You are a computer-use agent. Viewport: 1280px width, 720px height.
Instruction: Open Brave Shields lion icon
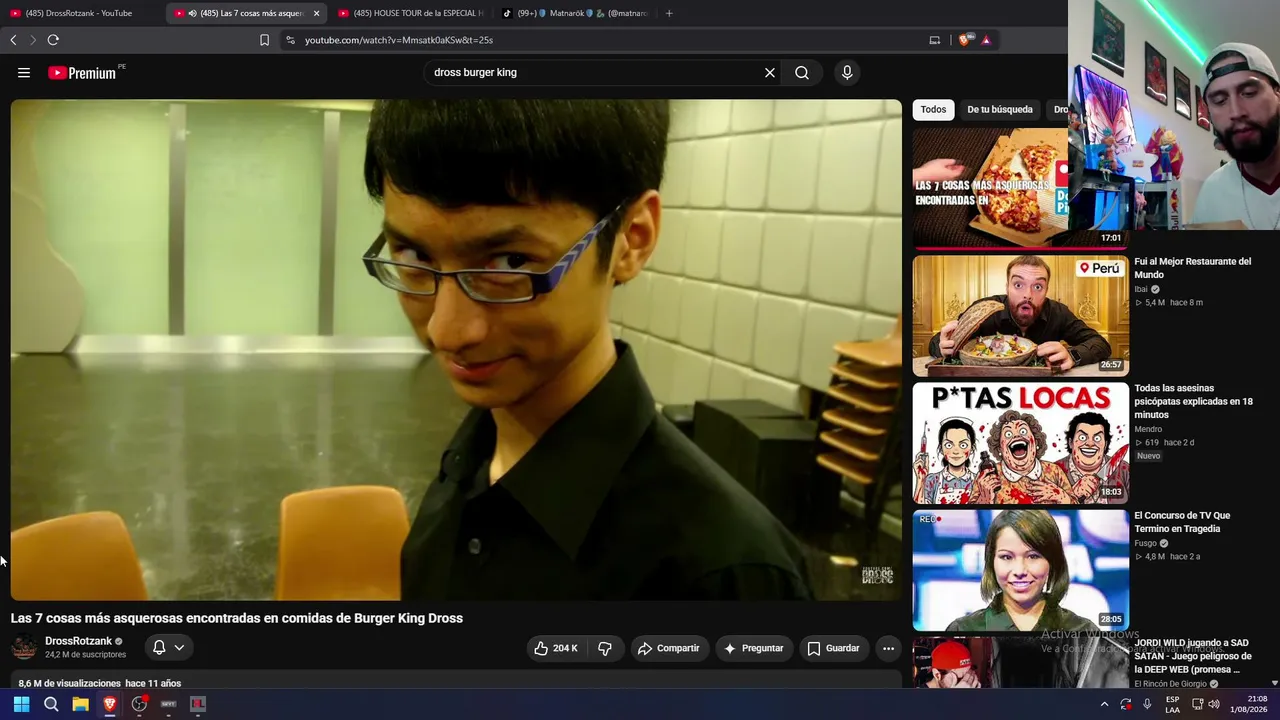(965, 40)
